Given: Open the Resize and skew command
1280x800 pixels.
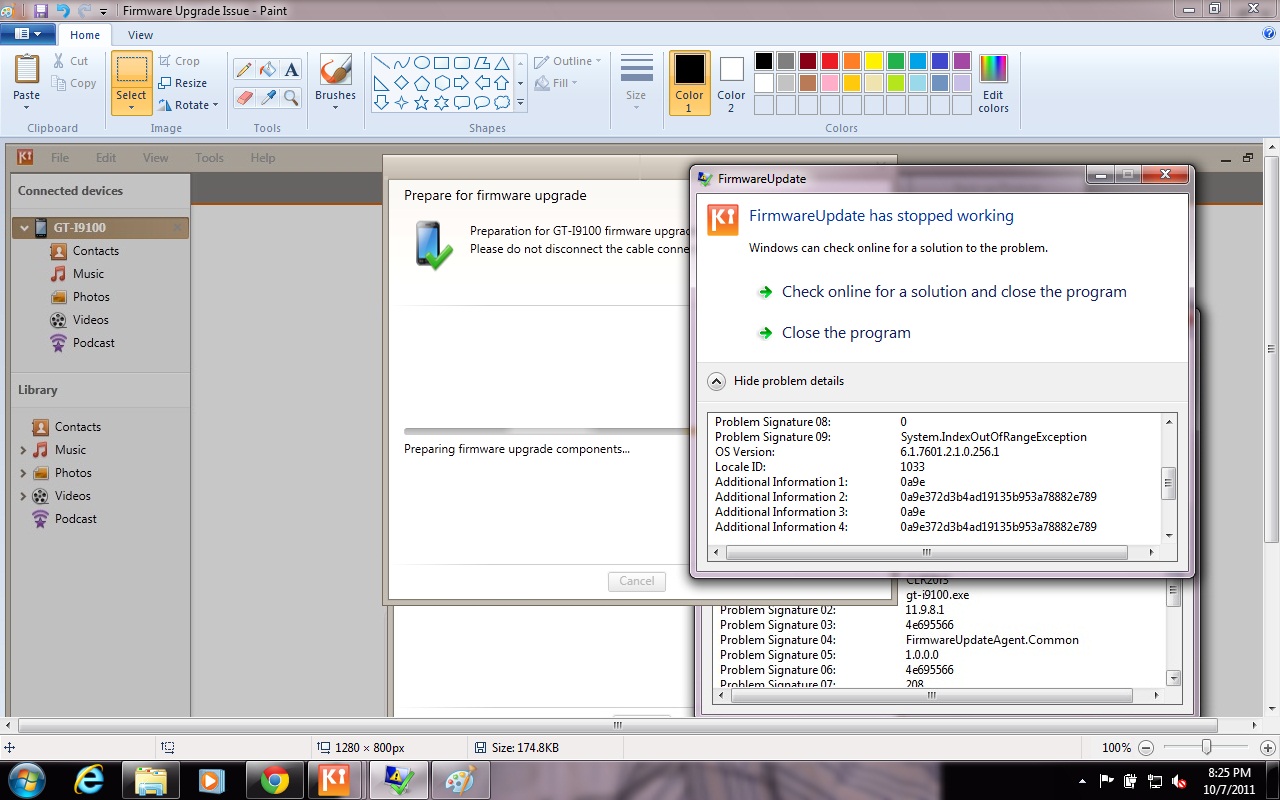Looking at the screenshot, I should tap(183, 83).
